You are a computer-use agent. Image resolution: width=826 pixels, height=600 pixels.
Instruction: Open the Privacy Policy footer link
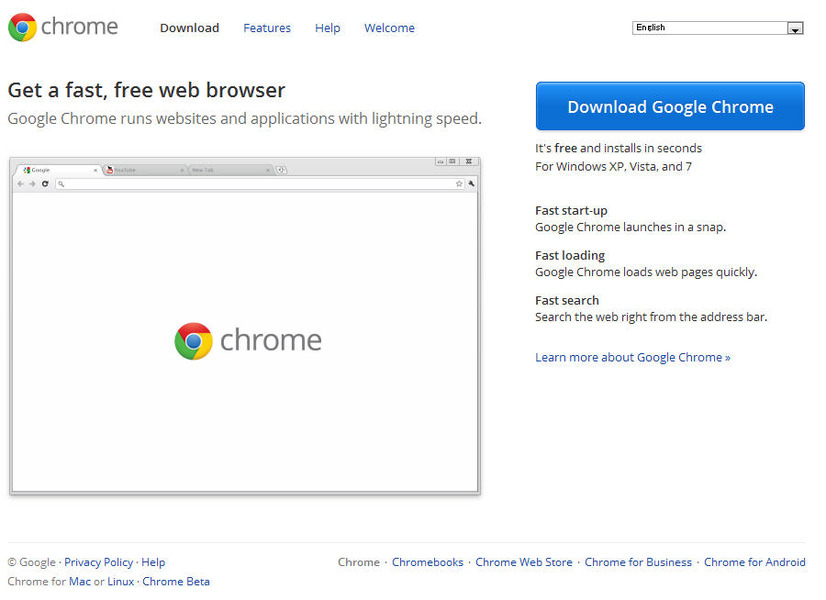pos(99,562)
